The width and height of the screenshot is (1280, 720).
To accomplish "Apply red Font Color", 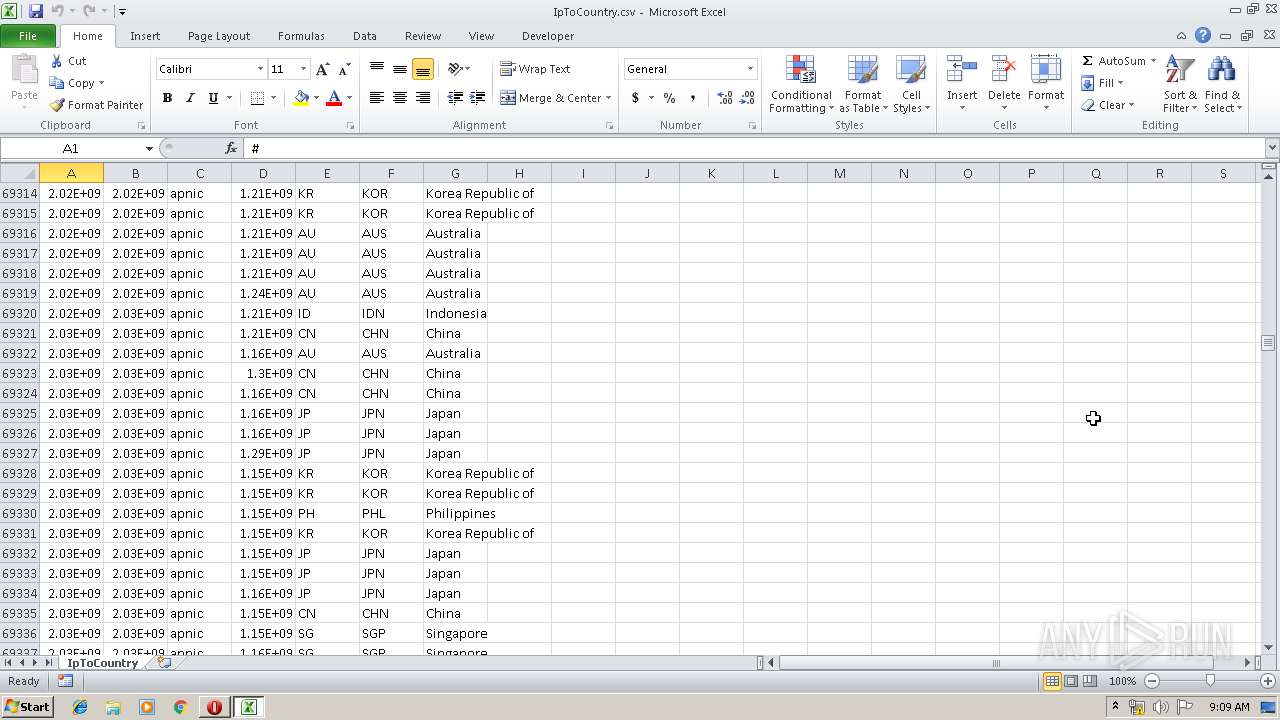I will pos(334,98).
